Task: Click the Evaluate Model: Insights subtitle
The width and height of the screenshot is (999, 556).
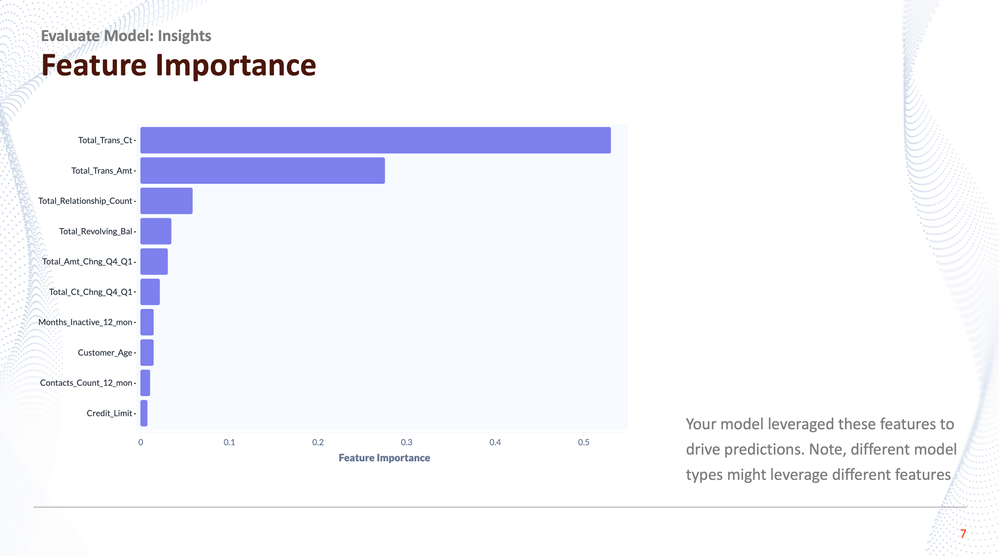Action: click(126, 36)
